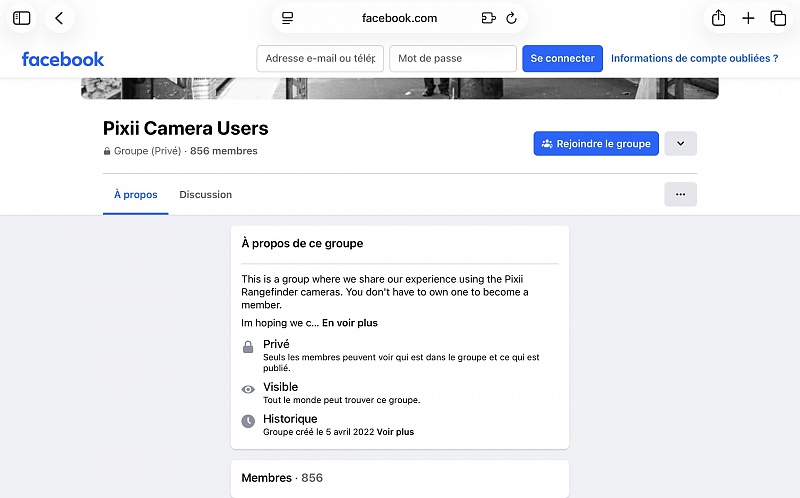The image size is (800, 498).
Task: Open a new tab with plus icon
Action: pos(748,18)
